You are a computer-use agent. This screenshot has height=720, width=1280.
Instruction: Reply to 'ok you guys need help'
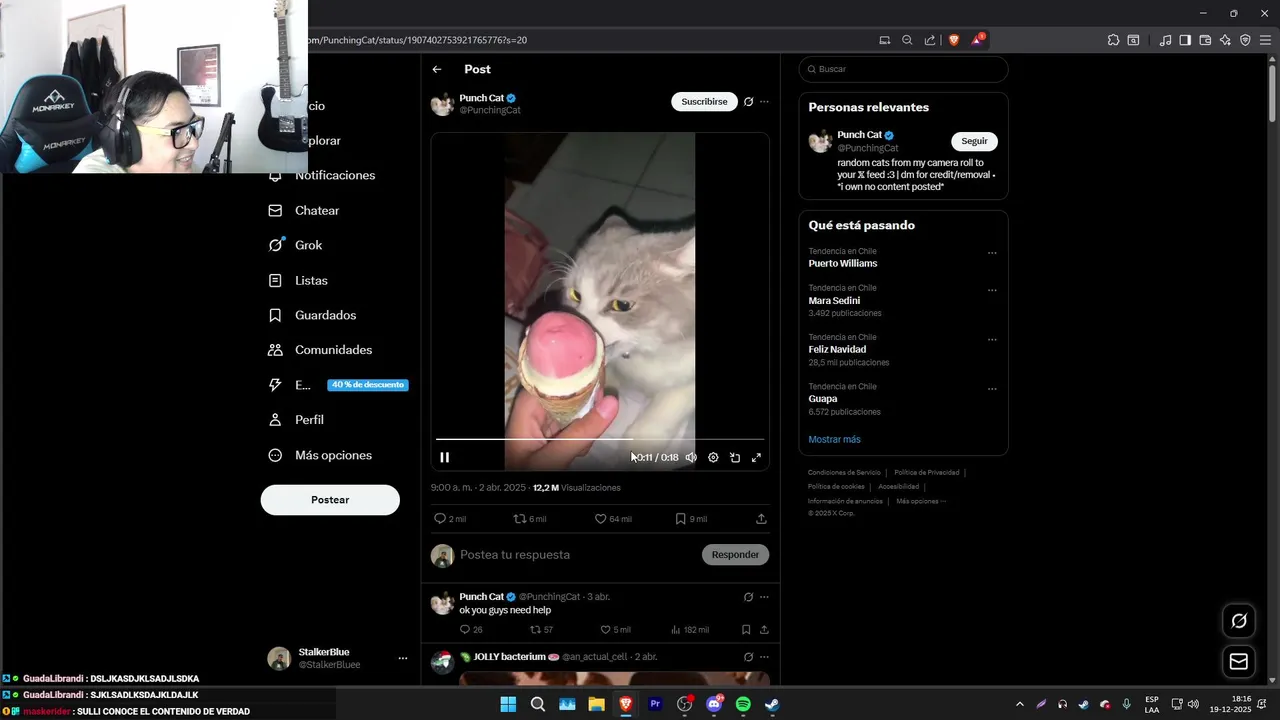(x=464, y=630)
